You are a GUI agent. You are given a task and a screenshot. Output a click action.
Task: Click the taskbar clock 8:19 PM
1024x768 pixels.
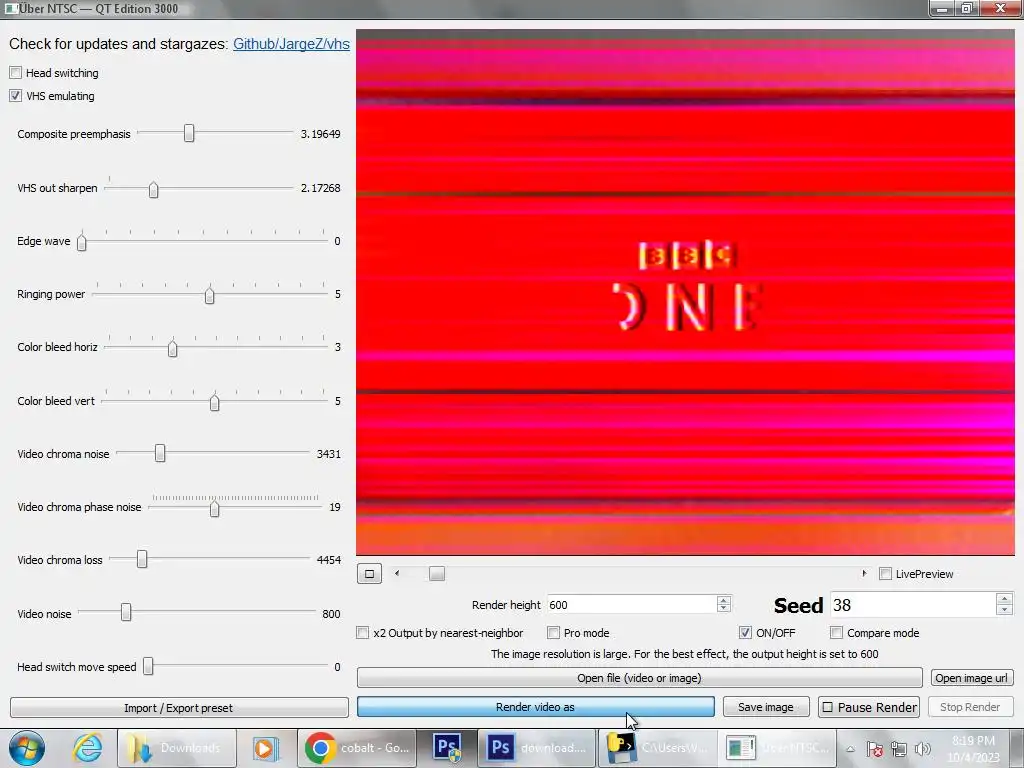(x=973, y=748)
